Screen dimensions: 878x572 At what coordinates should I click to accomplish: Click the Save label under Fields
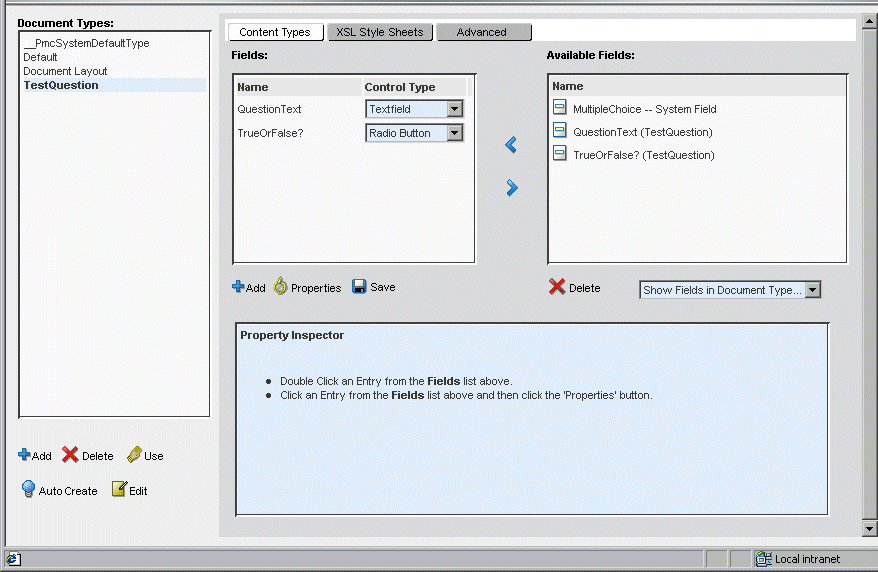tap(382, 287)
